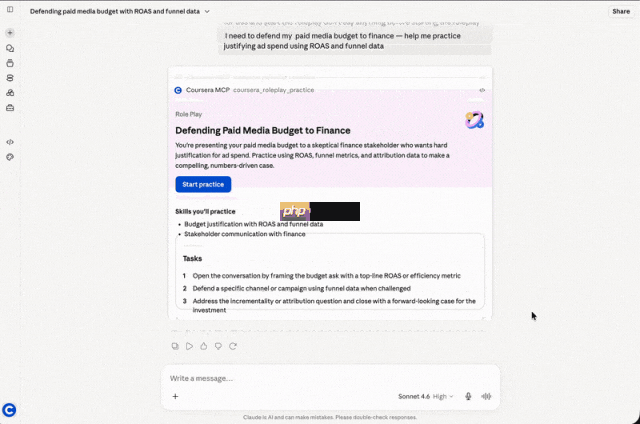The image size is (640, 424).
Task: Click the 'Claude is AI' disclaimer text
Action: click(x=330, y=417)
